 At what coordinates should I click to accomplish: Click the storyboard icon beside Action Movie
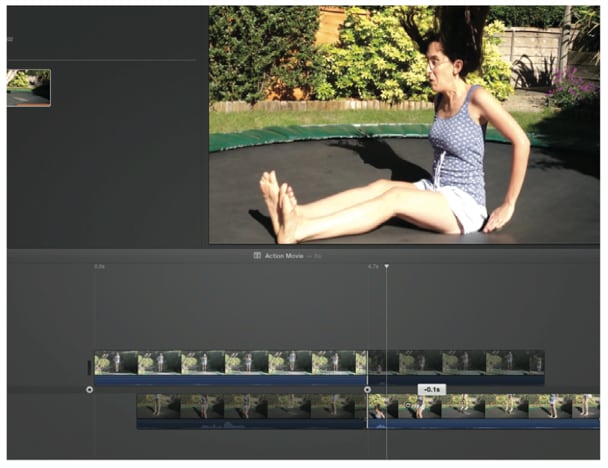(257, 255)
